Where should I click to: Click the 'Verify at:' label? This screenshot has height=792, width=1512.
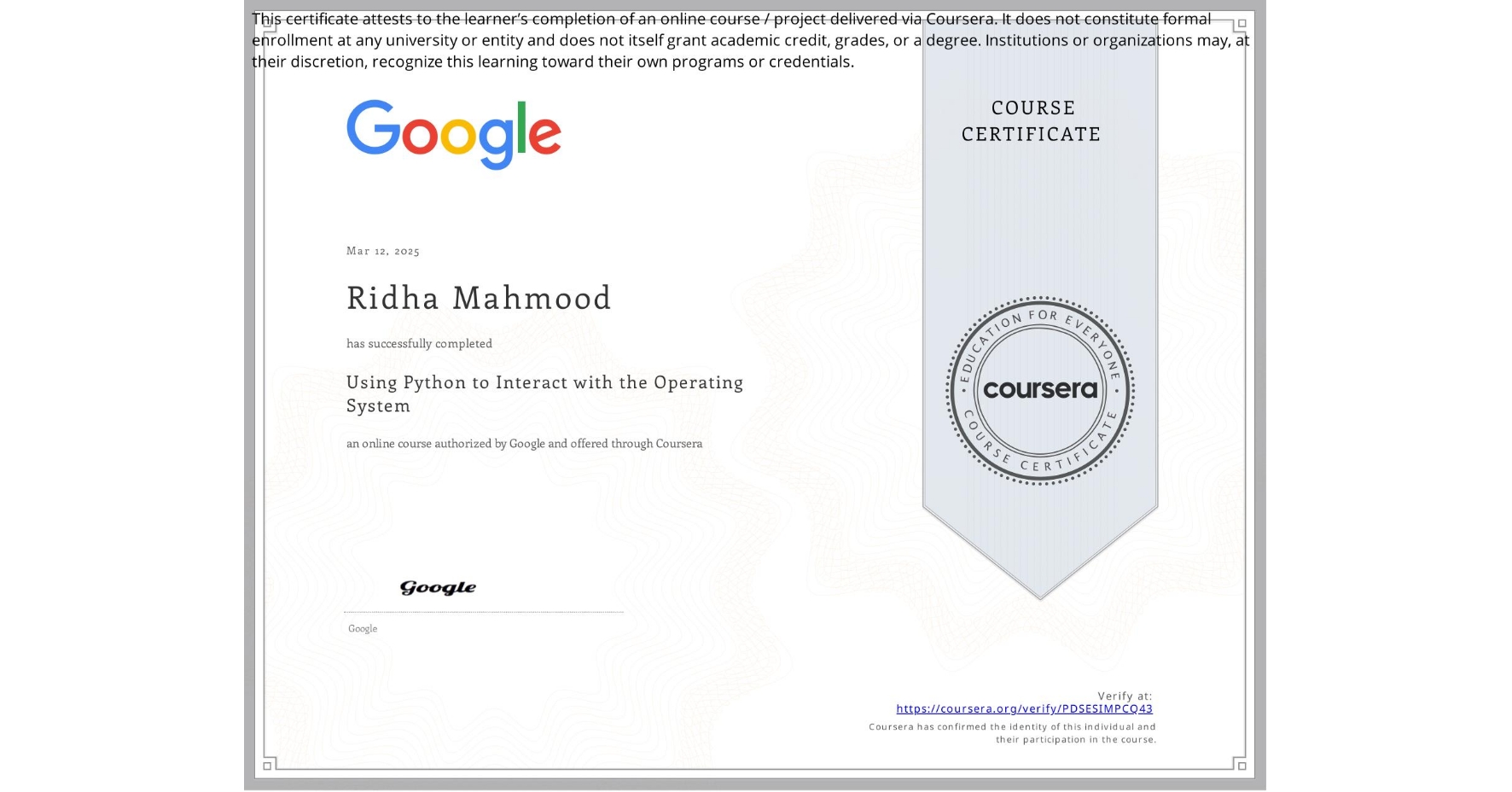click(1125, 696)
